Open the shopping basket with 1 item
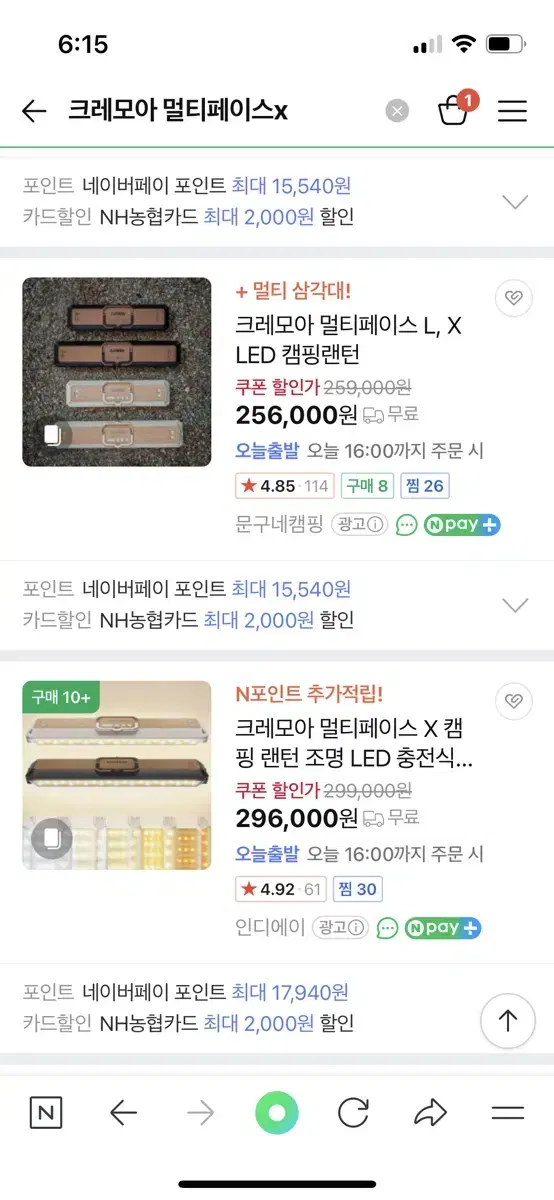This screenshot has width=554, height=1200. 455,109
